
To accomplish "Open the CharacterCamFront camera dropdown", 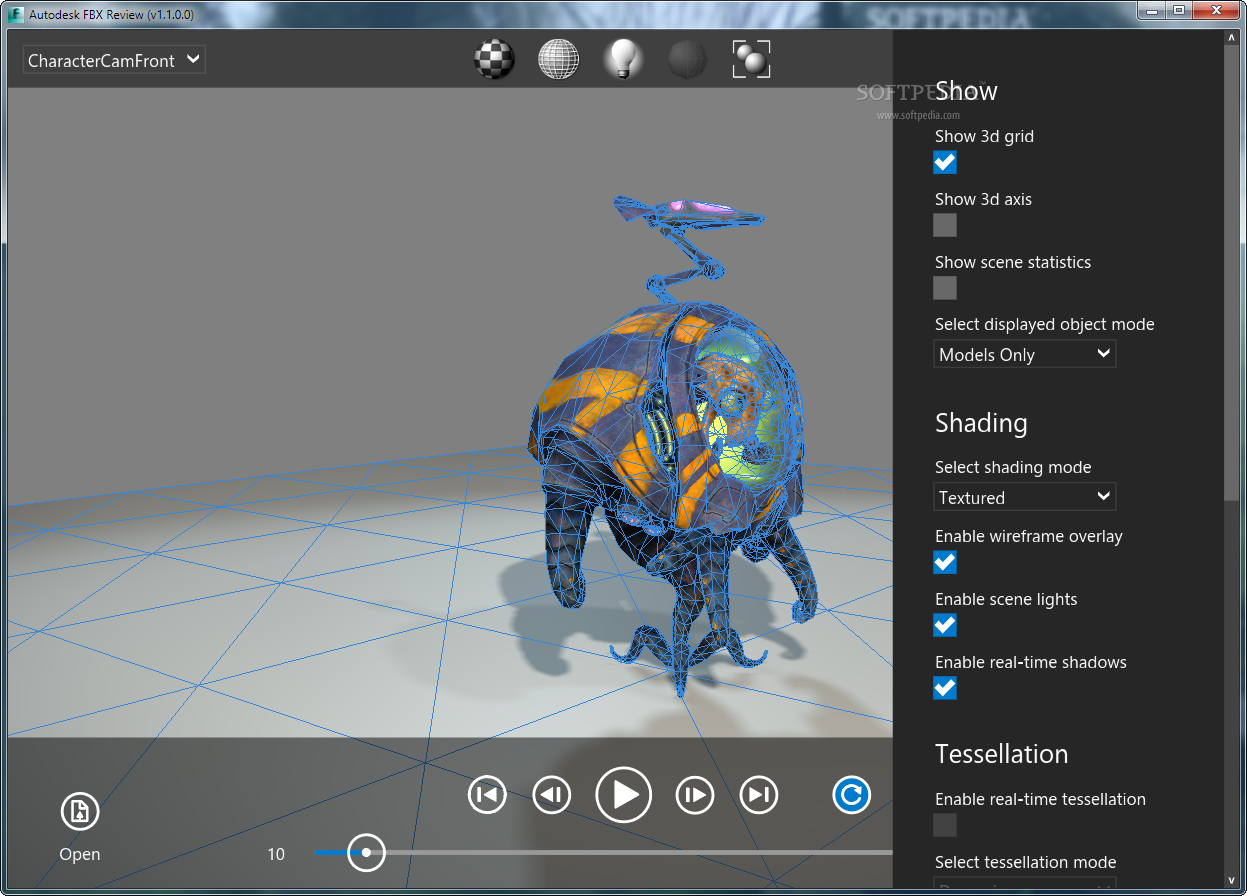I will 114,60.
